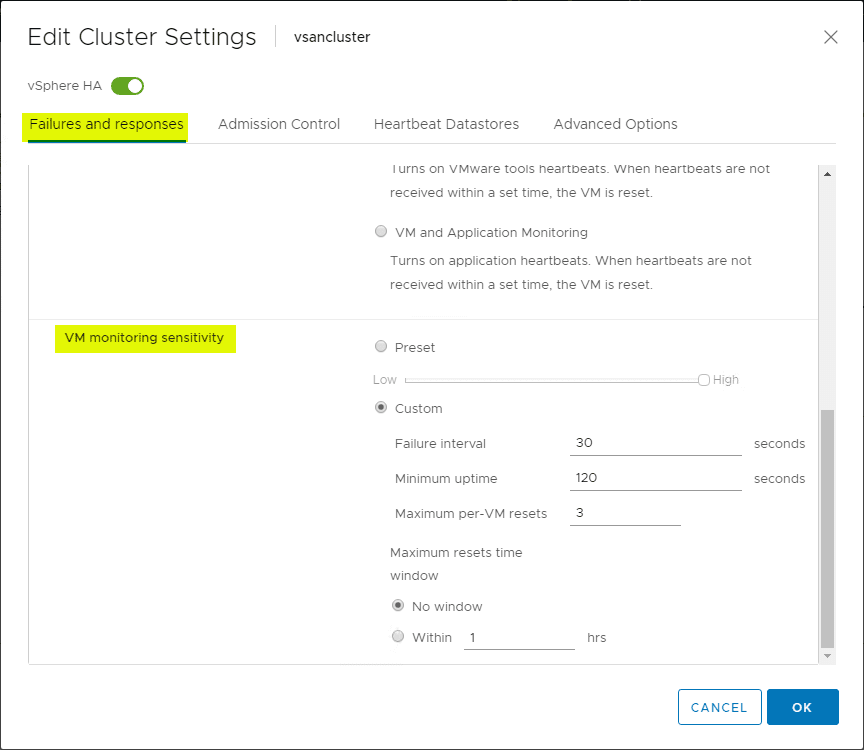Click the Failure interval input field
The image size is (864, 750).
(655, 443)
